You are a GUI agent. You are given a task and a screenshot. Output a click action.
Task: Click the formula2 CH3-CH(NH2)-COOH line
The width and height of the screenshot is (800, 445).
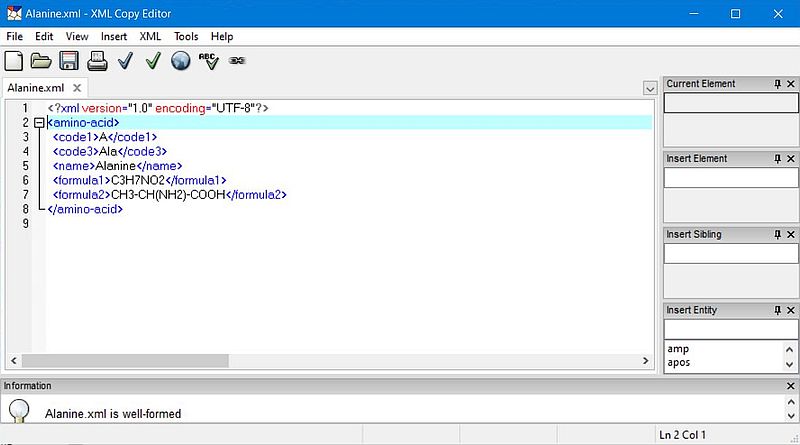170,194
